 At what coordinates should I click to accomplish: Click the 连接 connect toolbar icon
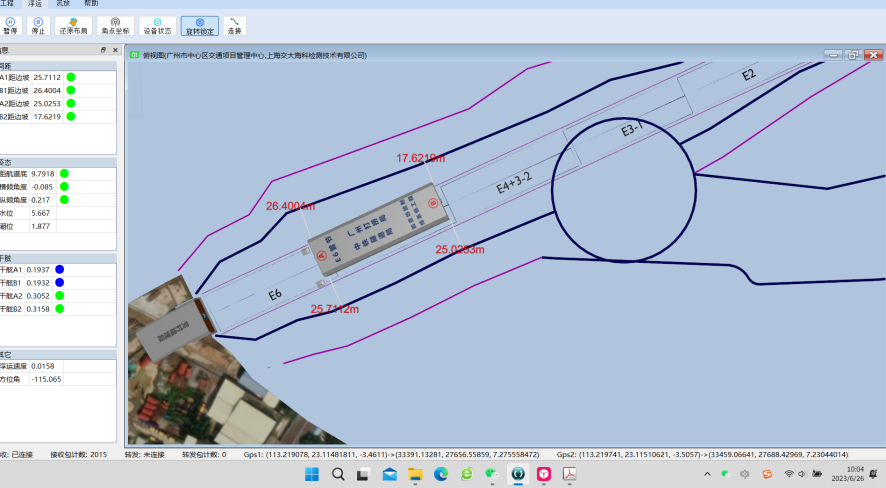[234, 26]
